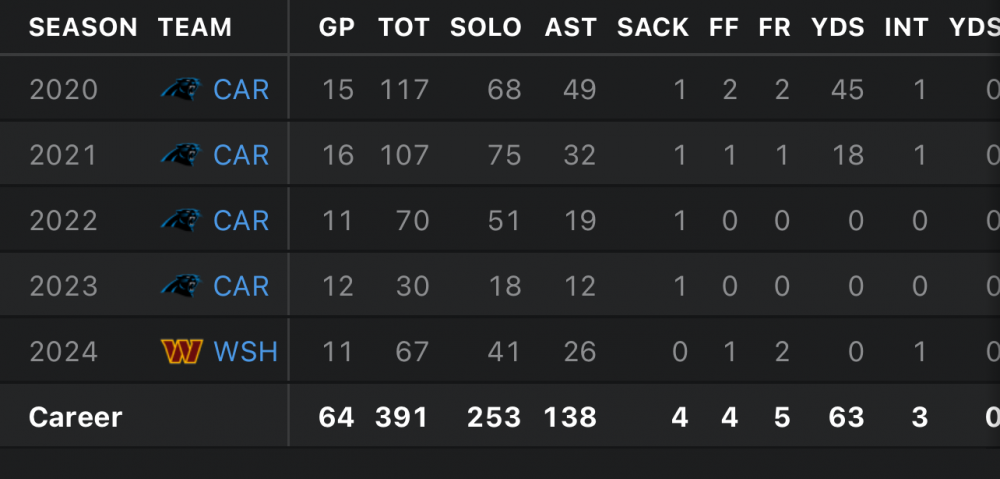
Task: Click the INT column header
Action: (906, 27)
